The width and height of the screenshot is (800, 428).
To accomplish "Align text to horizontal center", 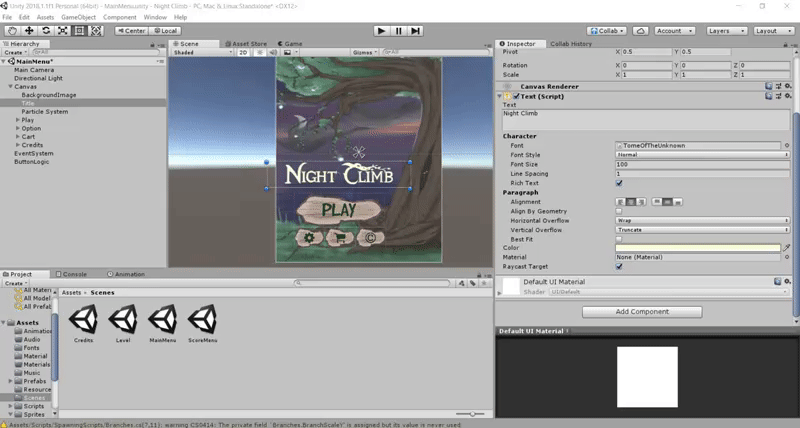I will pyautogui.click(x=631, y=202).
